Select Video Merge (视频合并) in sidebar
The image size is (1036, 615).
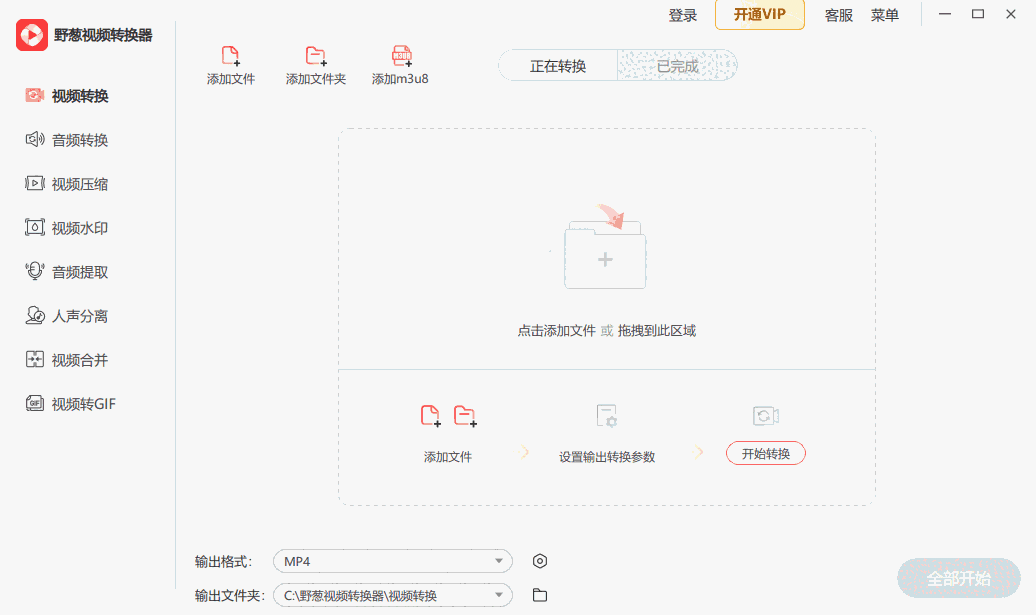tap(80, 360)
